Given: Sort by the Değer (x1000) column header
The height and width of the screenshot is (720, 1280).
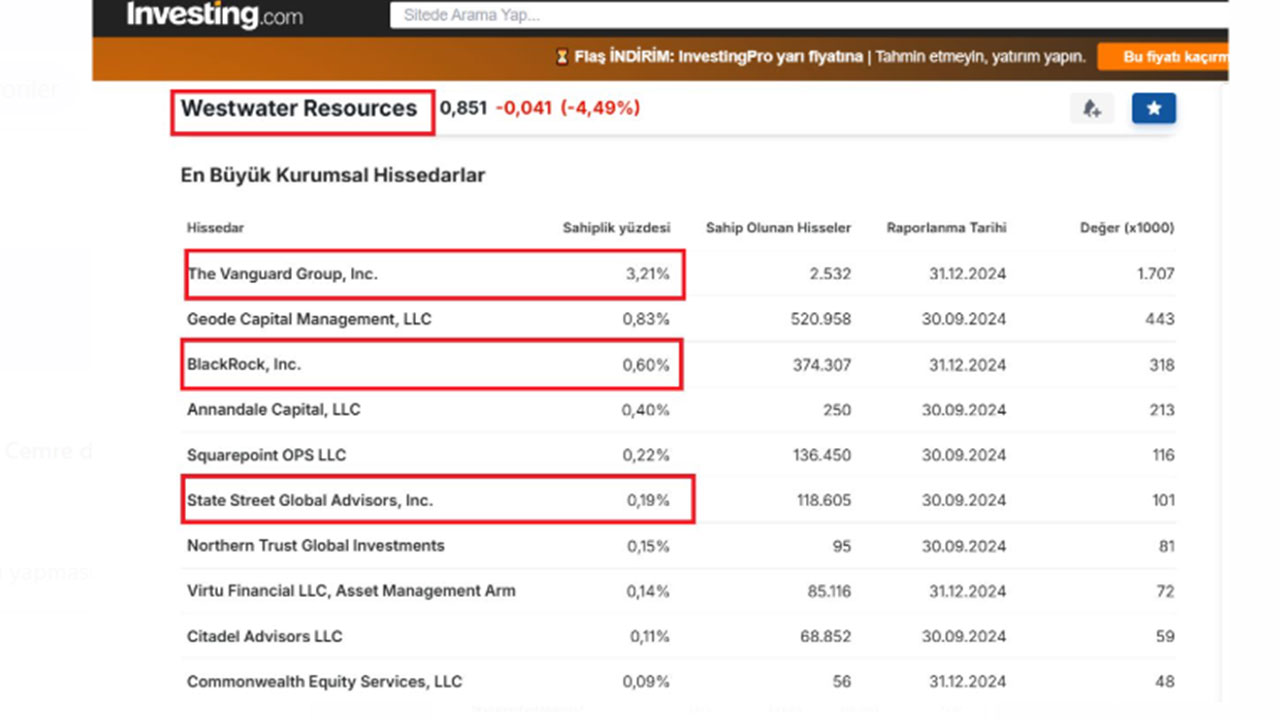Looking at the screenshot, I should (1127, 228).
